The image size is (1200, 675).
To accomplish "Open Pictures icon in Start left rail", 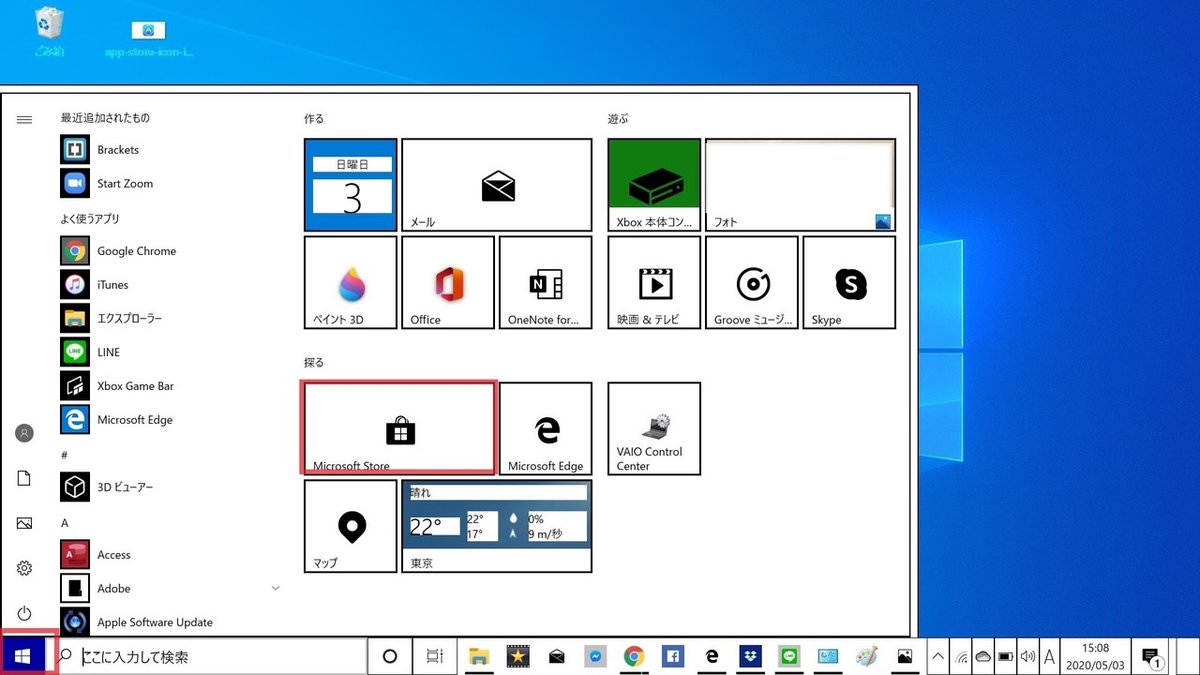I will (x=25, y=523).
